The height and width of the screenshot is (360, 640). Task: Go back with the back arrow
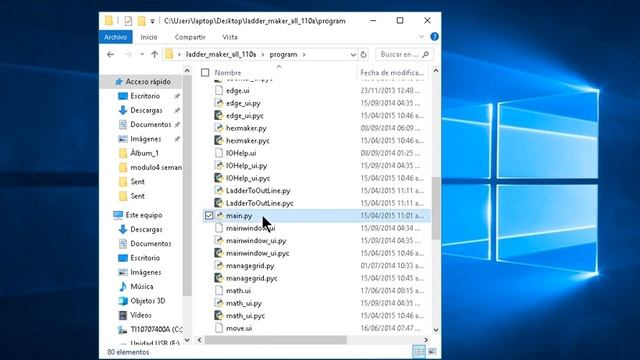[110, 54]
